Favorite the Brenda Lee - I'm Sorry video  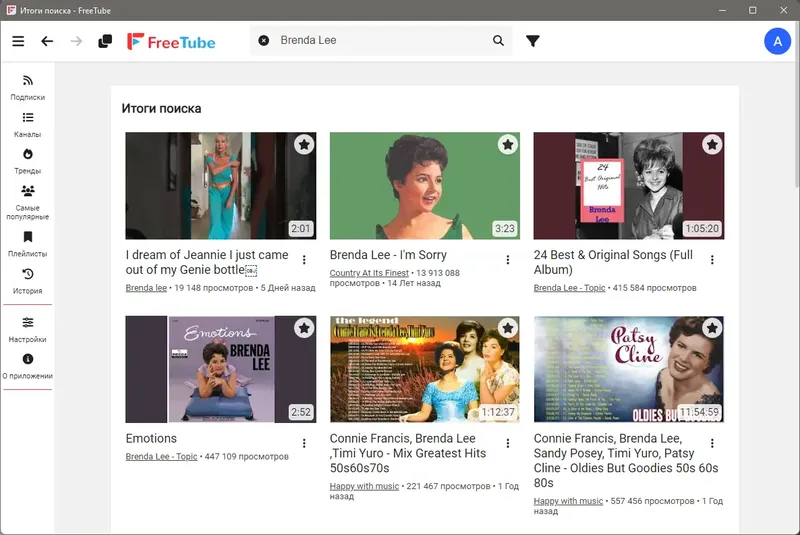(x=508, y=145)
